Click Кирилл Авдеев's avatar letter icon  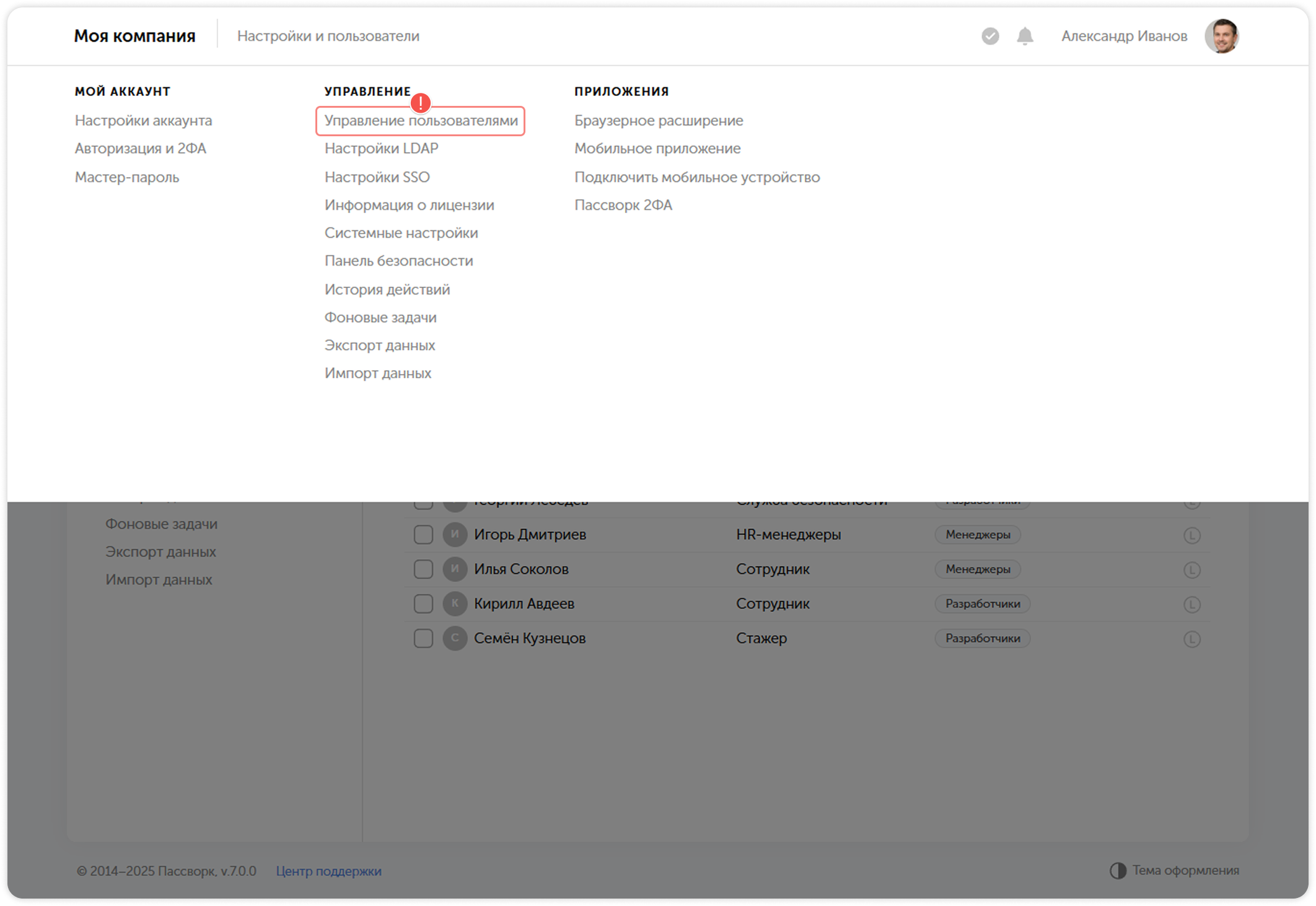(x=455, y=604)
